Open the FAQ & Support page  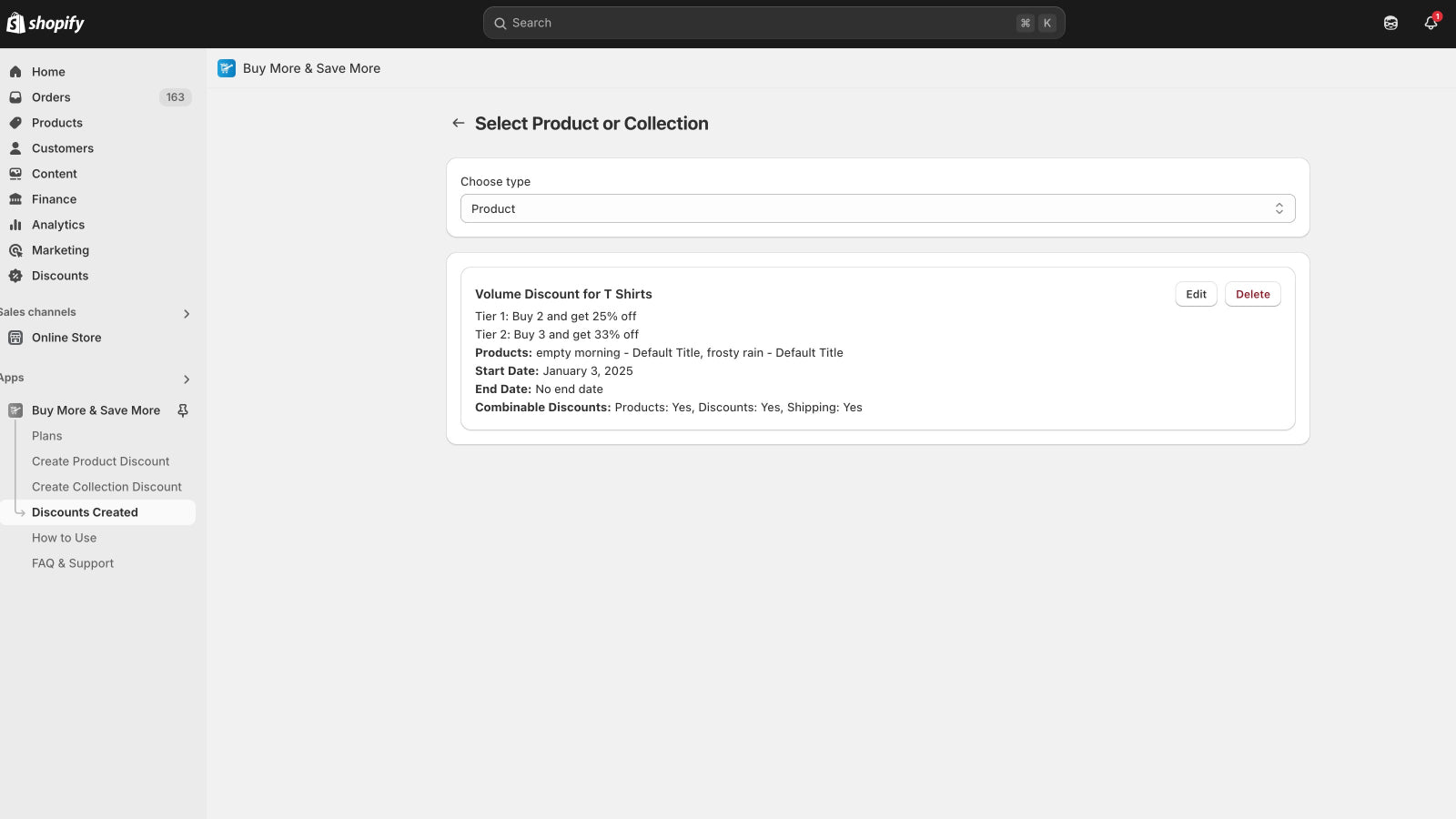pyautogui.click(x=73, y=563)
